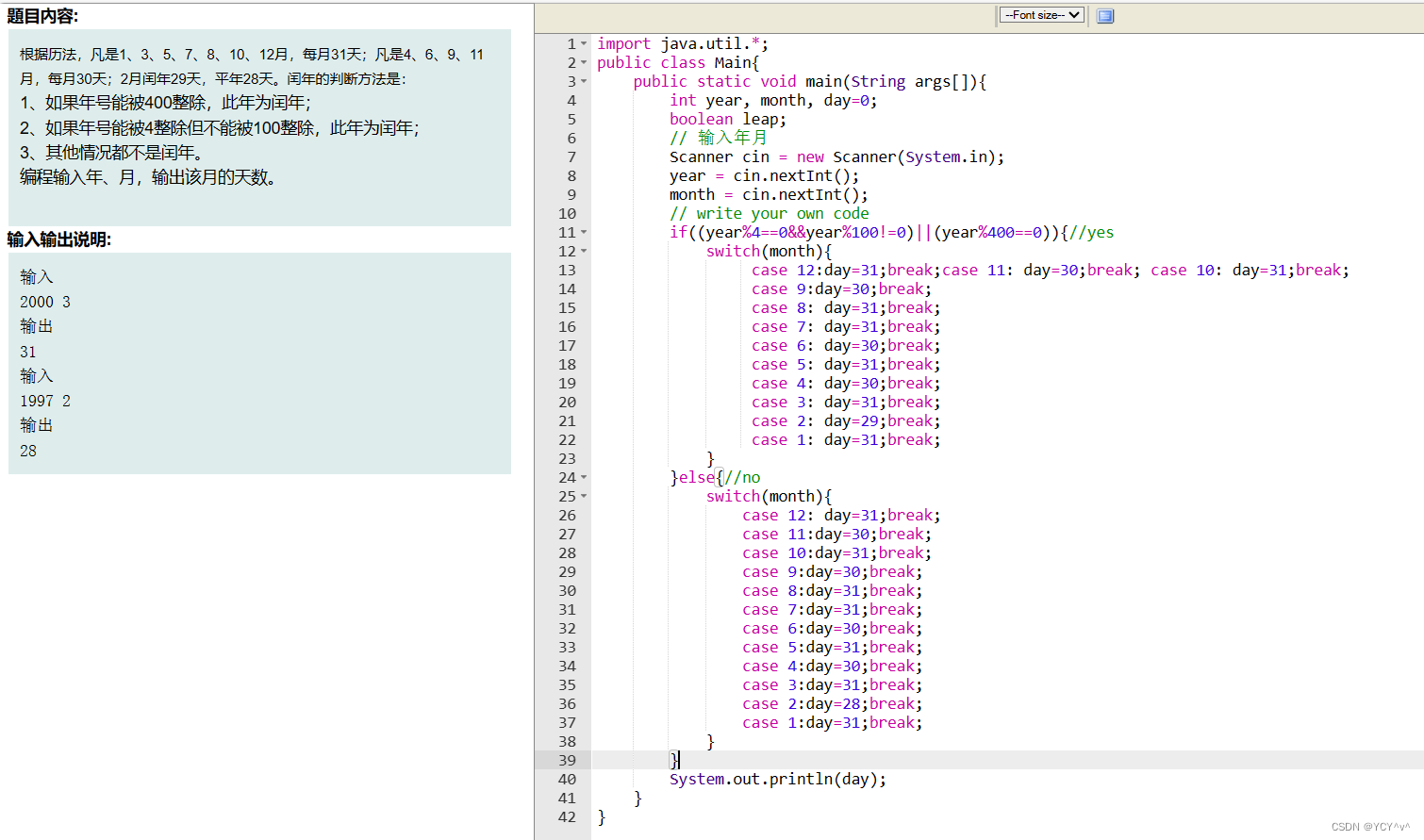
Task: Click 'case 12: day=31;break;' on line 26
Action: [841, 515]
